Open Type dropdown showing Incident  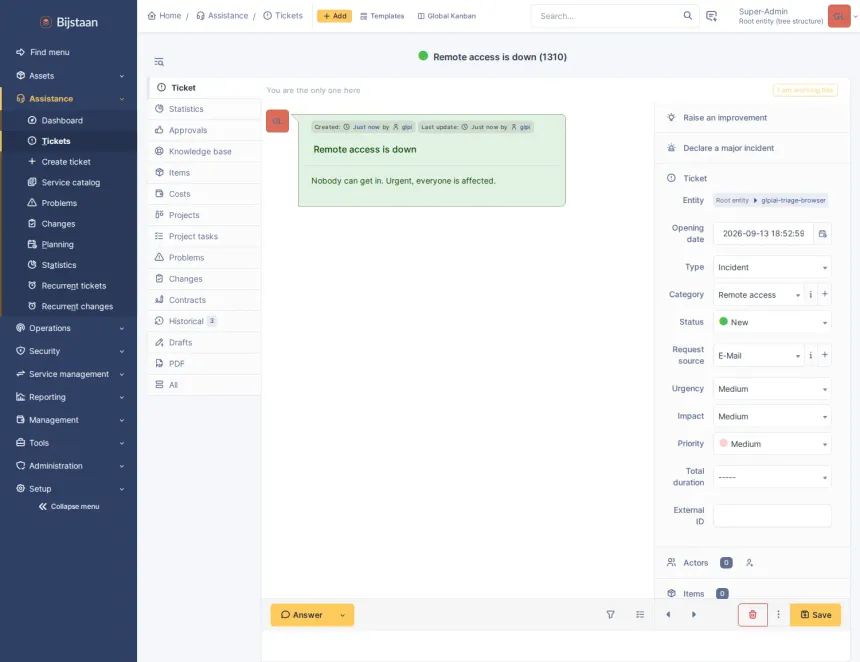pos(772,267)
